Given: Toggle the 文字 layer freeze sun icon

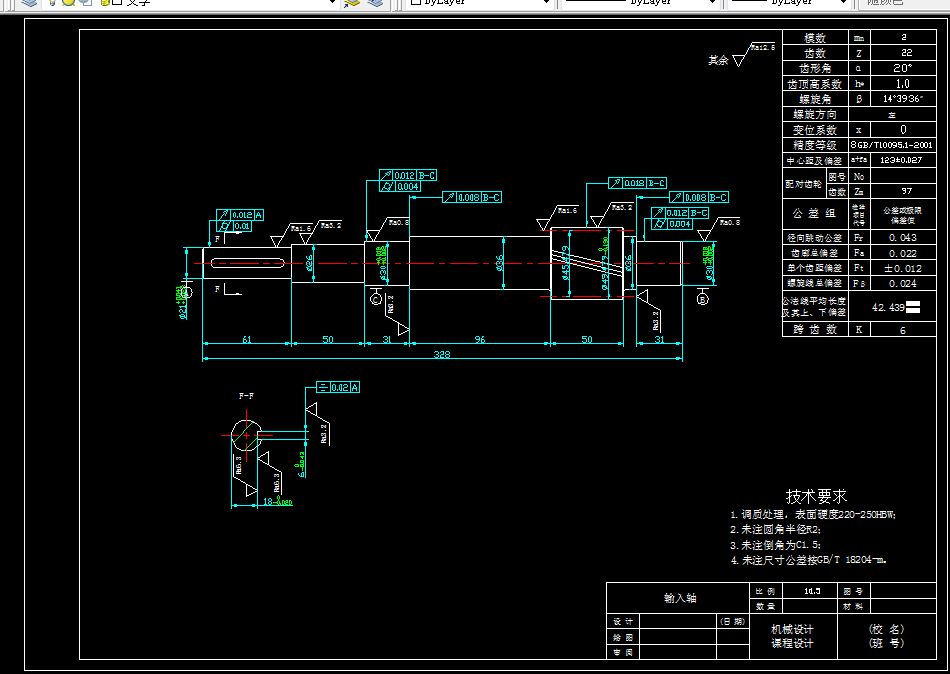Looking at the screenshot, I should 68,2.
